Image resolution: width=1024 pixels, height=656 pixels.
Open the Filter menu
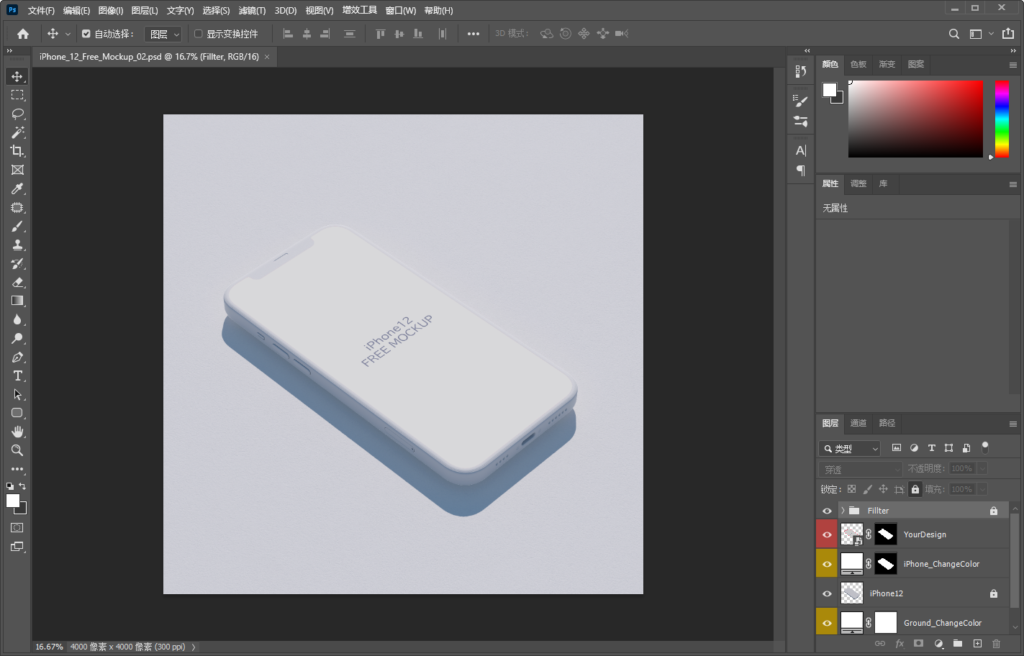tap(252, 10)
